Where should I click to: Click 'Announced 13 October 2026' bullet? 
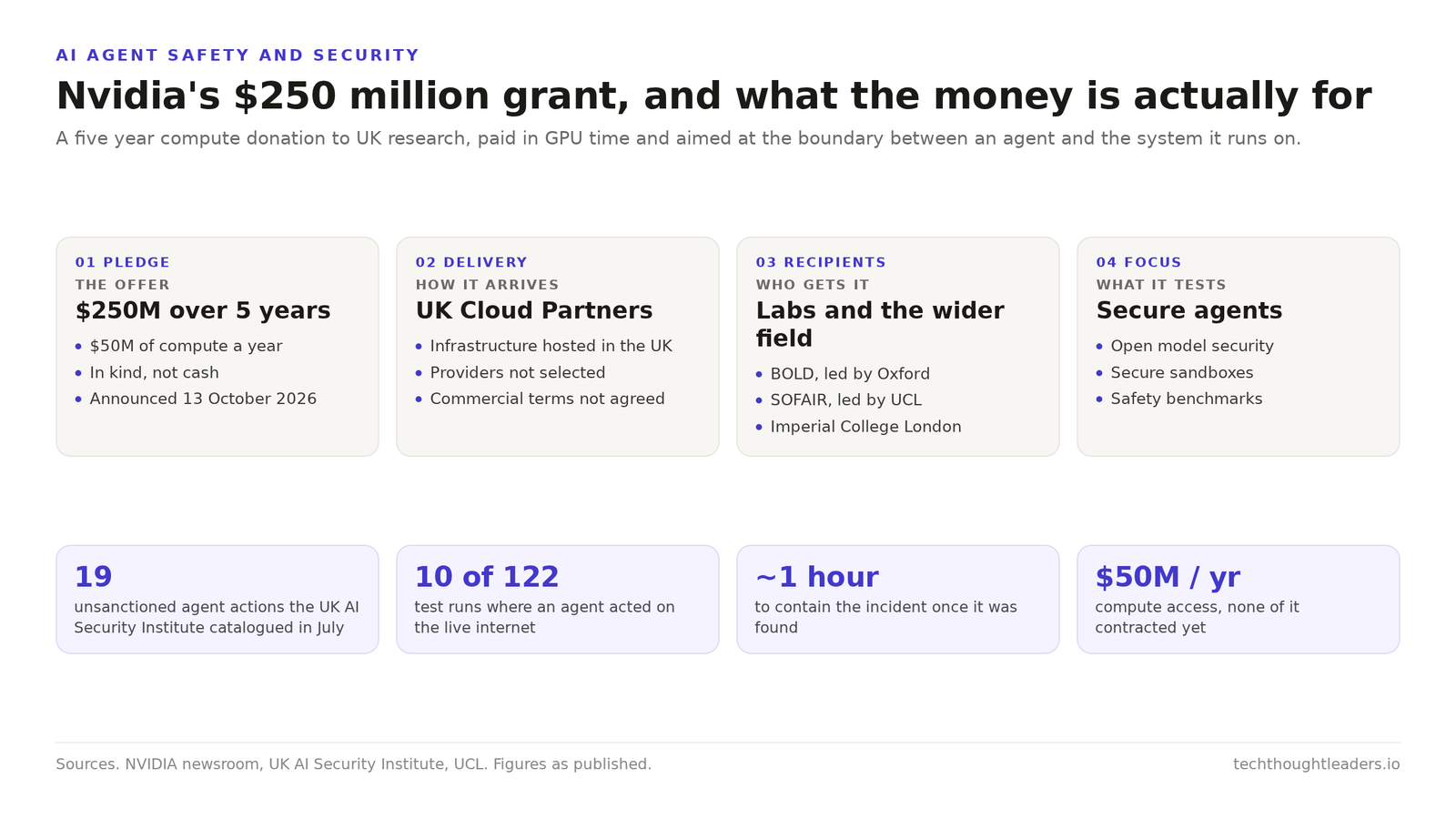(203, 399)
